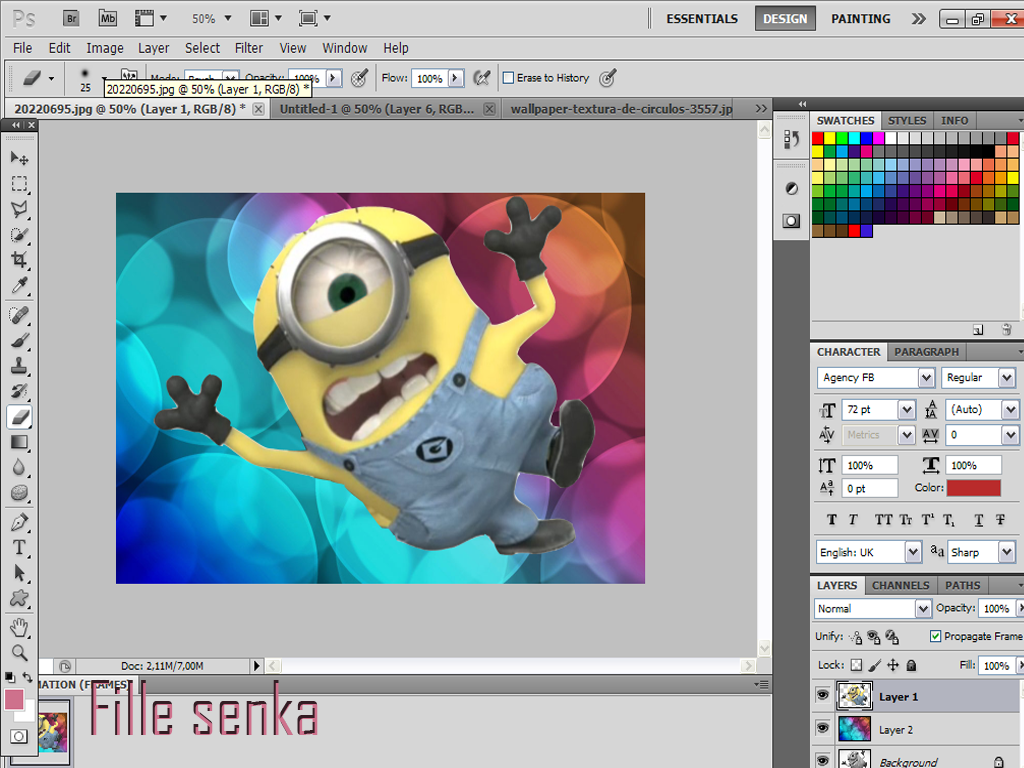Click the Flow percentage input field

coord(430,78)
